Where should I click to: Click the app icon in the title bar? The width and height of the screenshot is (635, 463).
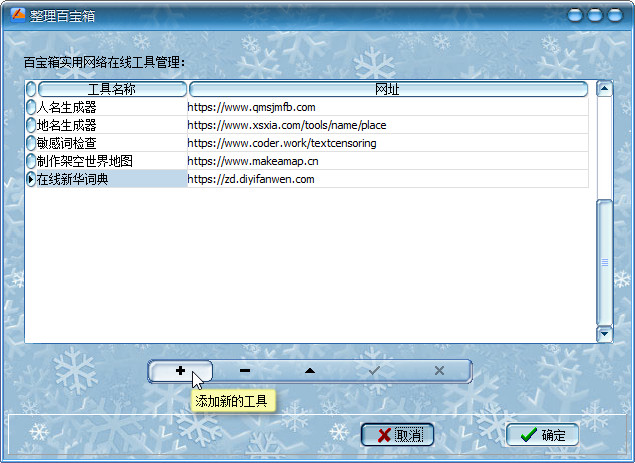14,15
